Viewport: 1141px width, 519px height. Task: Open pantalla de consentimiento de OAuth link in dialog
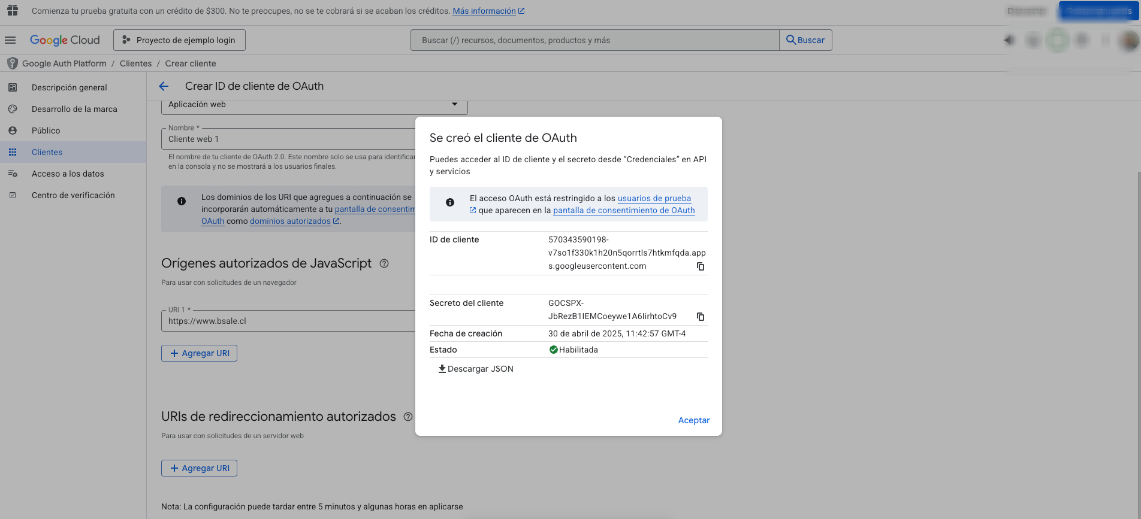pos(624,210)
